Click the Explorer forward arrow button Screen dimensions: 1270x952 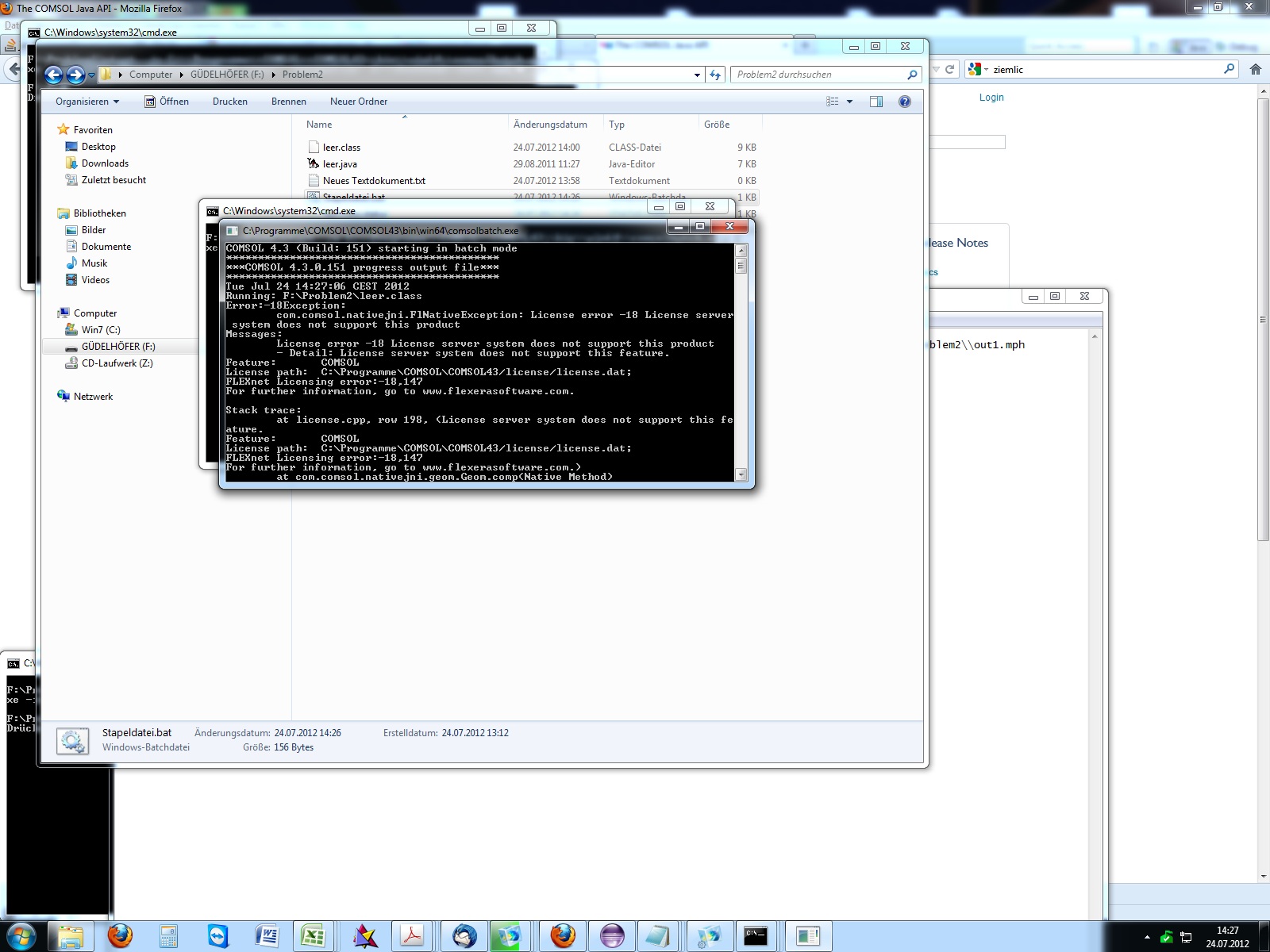point(75,75)
